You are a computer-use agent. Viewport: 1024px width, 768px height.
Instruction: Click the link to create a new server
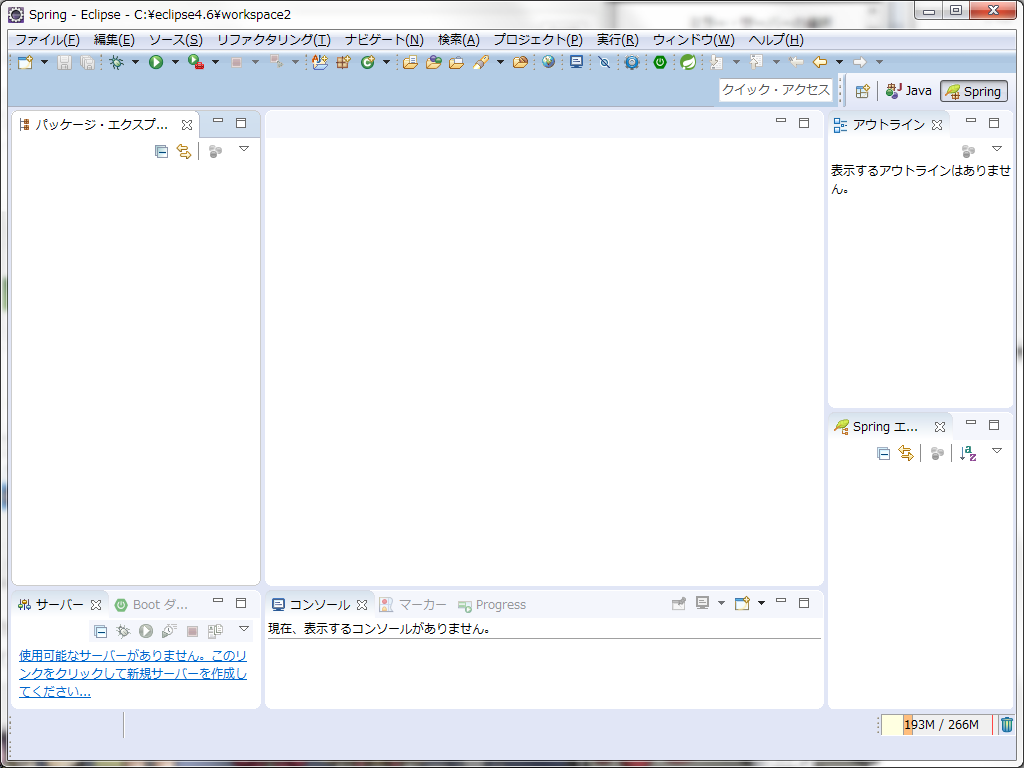[130, 673]
